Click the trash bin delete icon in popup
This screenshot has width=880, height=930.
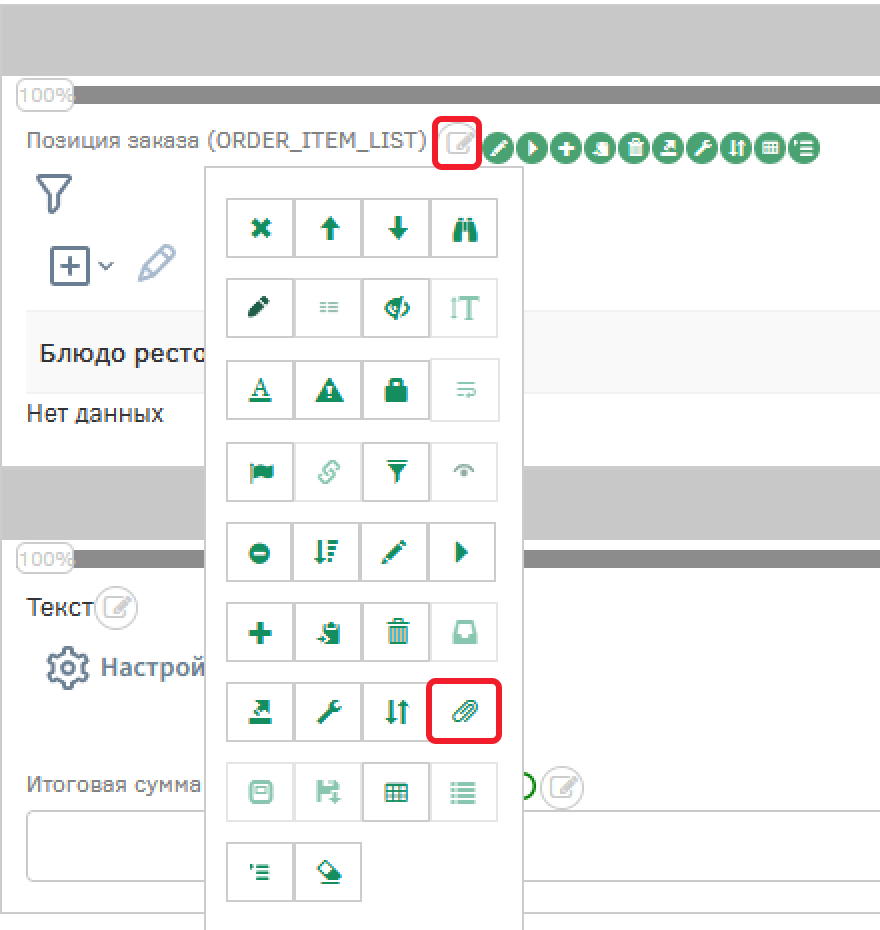(397, 632)
